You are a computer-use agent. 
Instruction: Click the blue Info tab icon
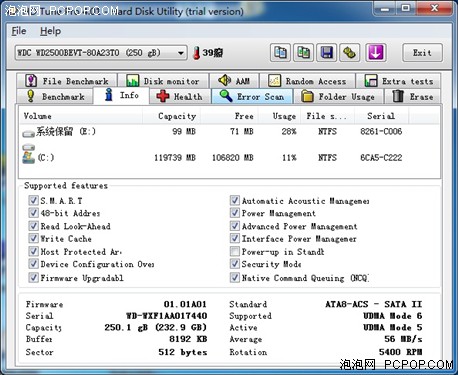click(x=109, y=95)
